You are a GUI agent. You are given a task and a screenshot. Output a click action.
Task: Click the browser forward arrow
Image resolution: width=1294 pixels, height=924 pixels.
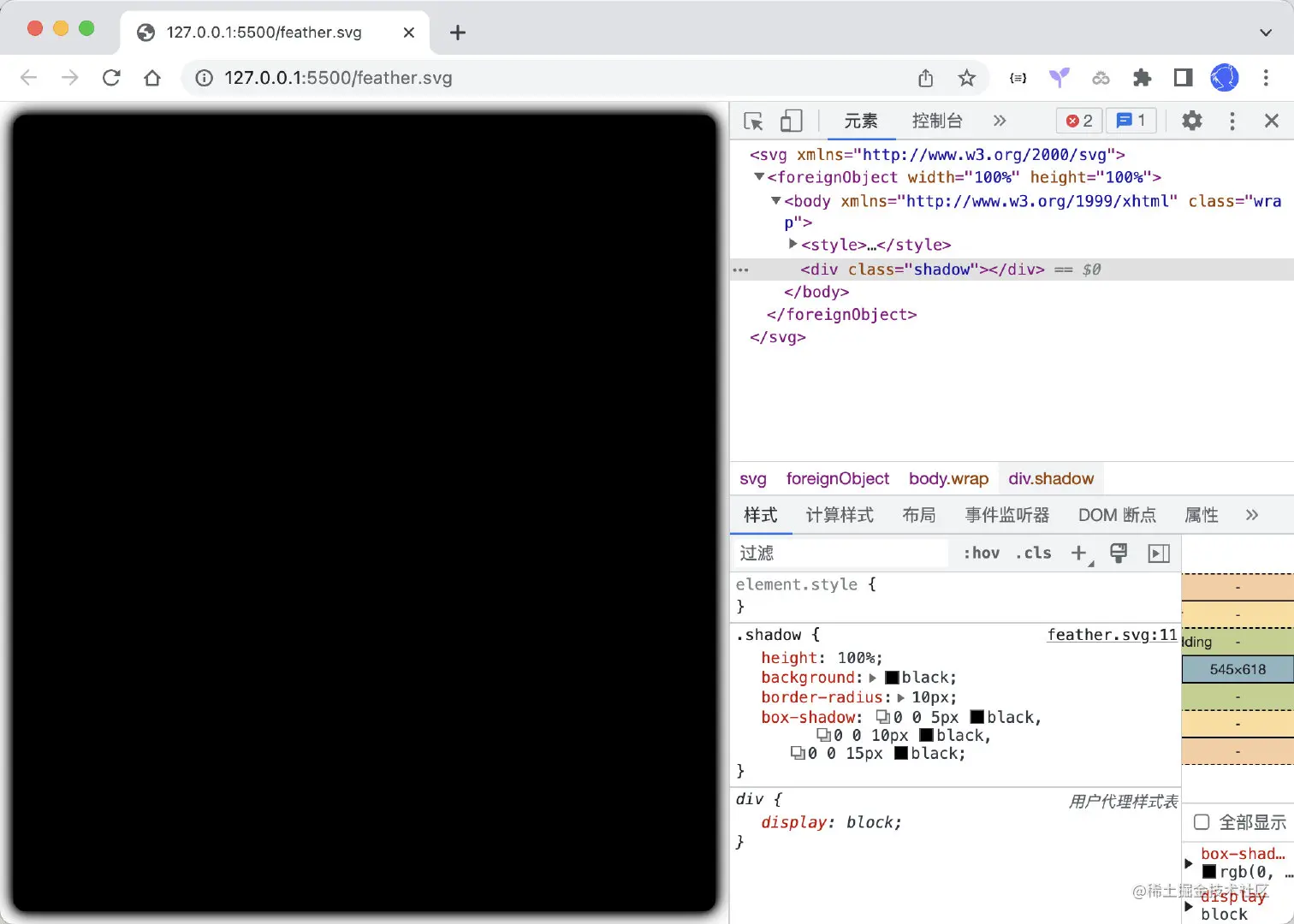(70, 78)
